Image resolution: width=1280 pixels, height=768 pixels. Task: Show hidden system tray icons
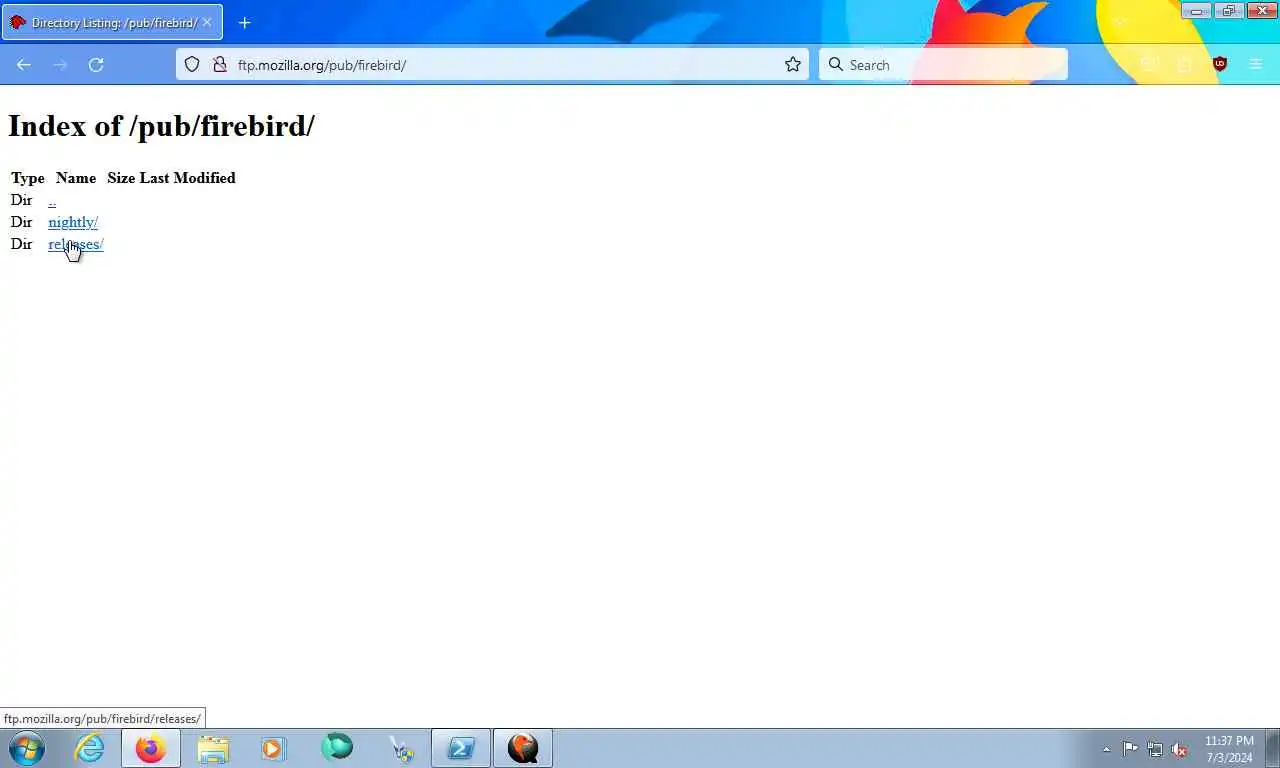click(1106, 749)
